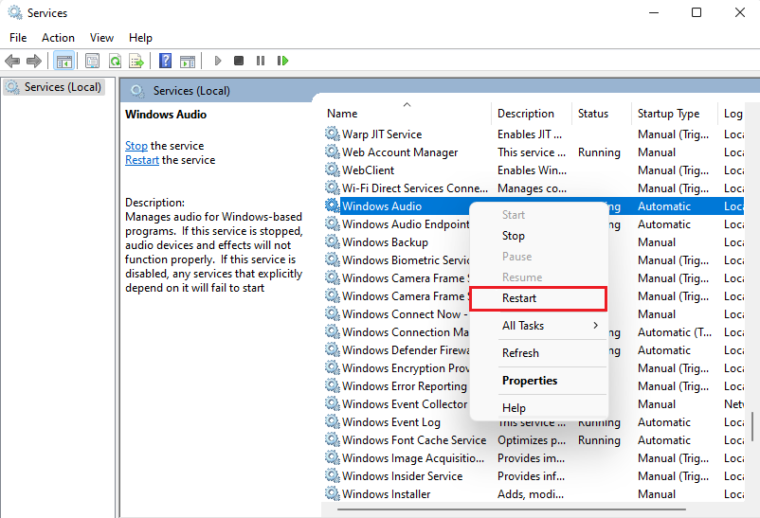The image size is (760, 518).
Task: Select the Windows Connect Now row
Action: [x=533, y=314]
